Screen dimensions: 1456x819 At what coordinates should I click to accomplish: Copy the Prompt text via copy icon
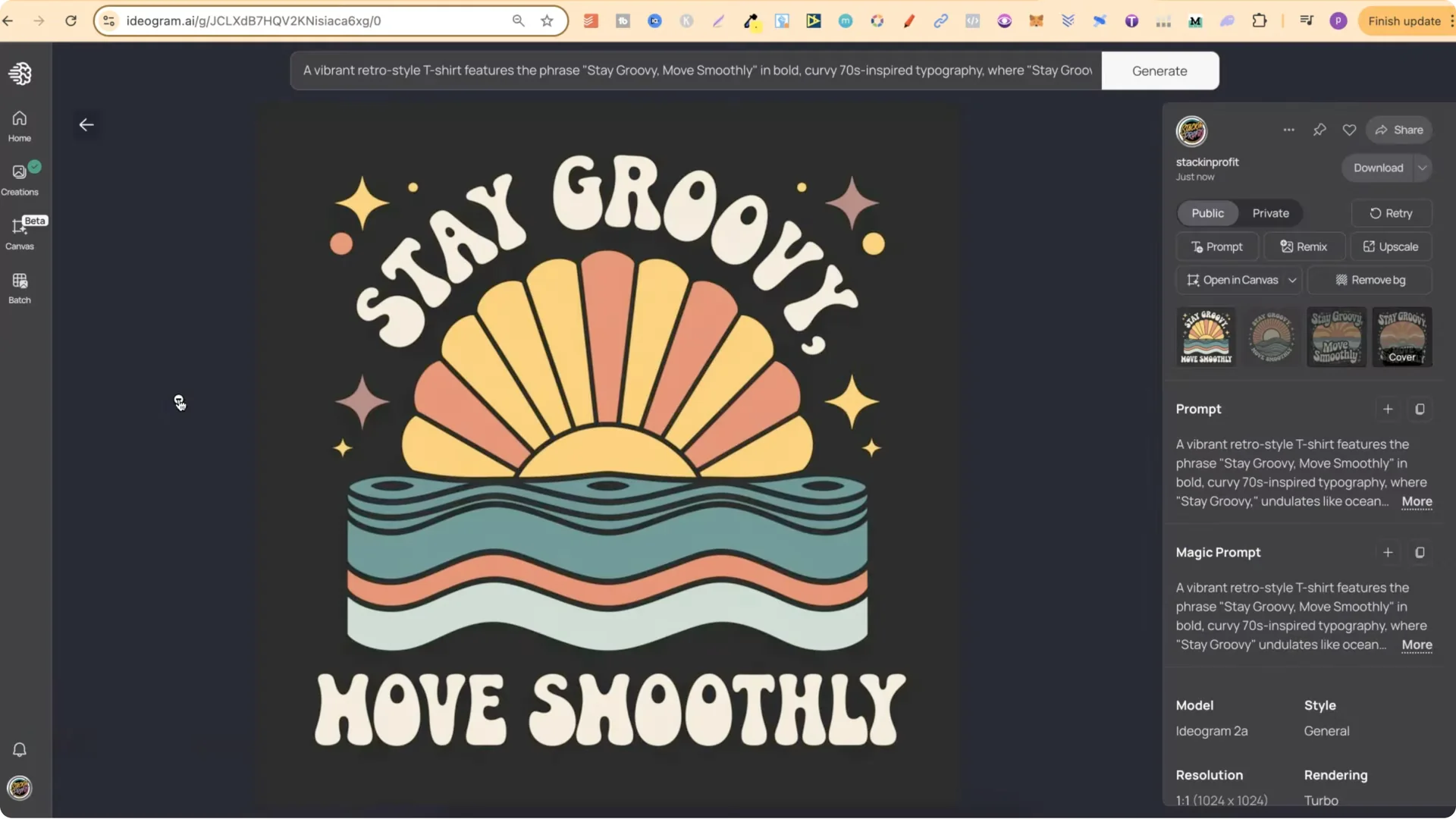pyautogui.click(x=1420, y=409)
